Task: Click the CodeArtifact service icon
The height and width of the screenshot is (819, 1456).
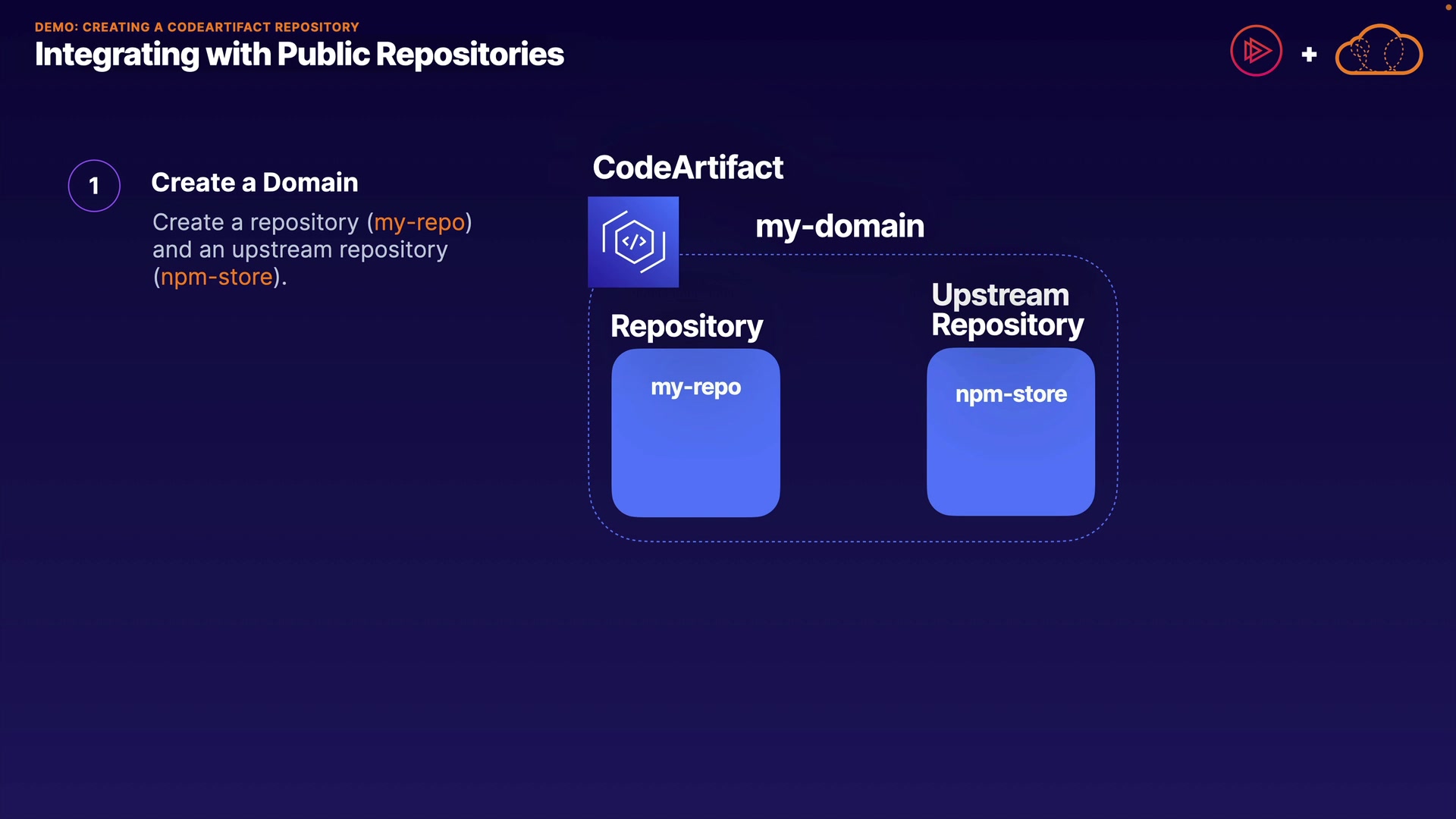Action: pyautogui.click(x=633, y=242)
